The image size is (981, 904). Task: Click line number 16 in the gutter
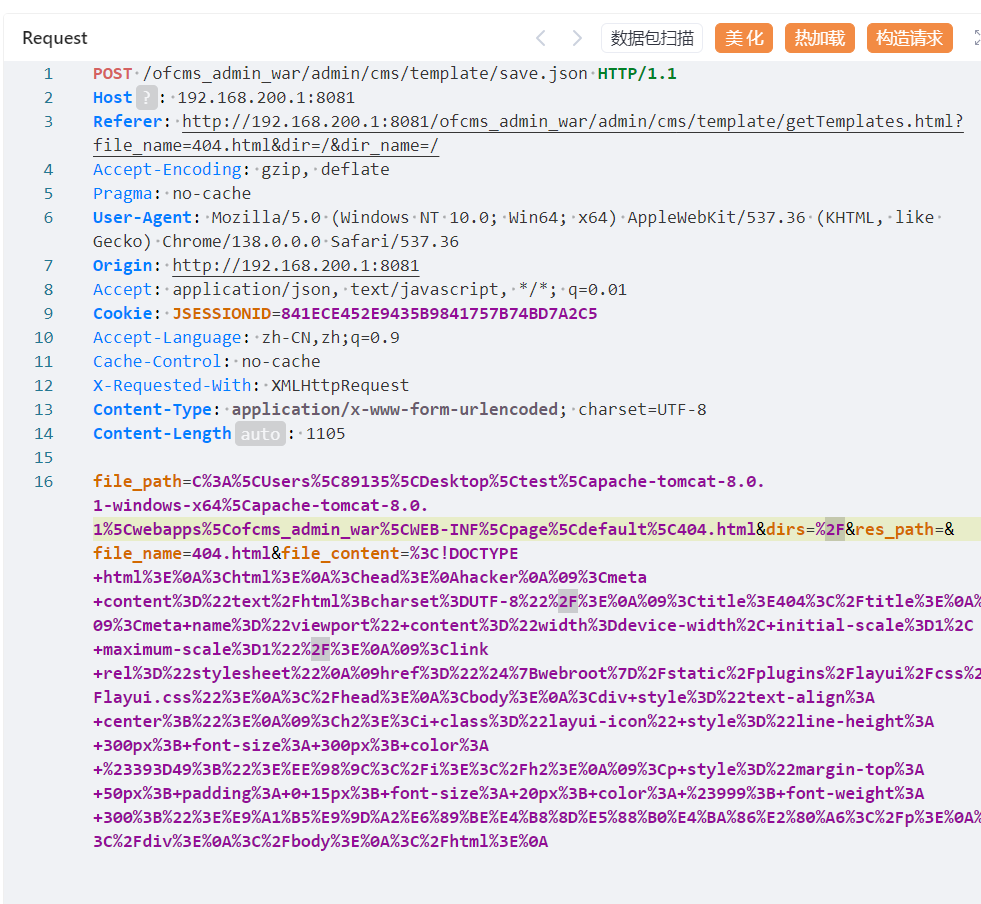click(x=44, y=482)
